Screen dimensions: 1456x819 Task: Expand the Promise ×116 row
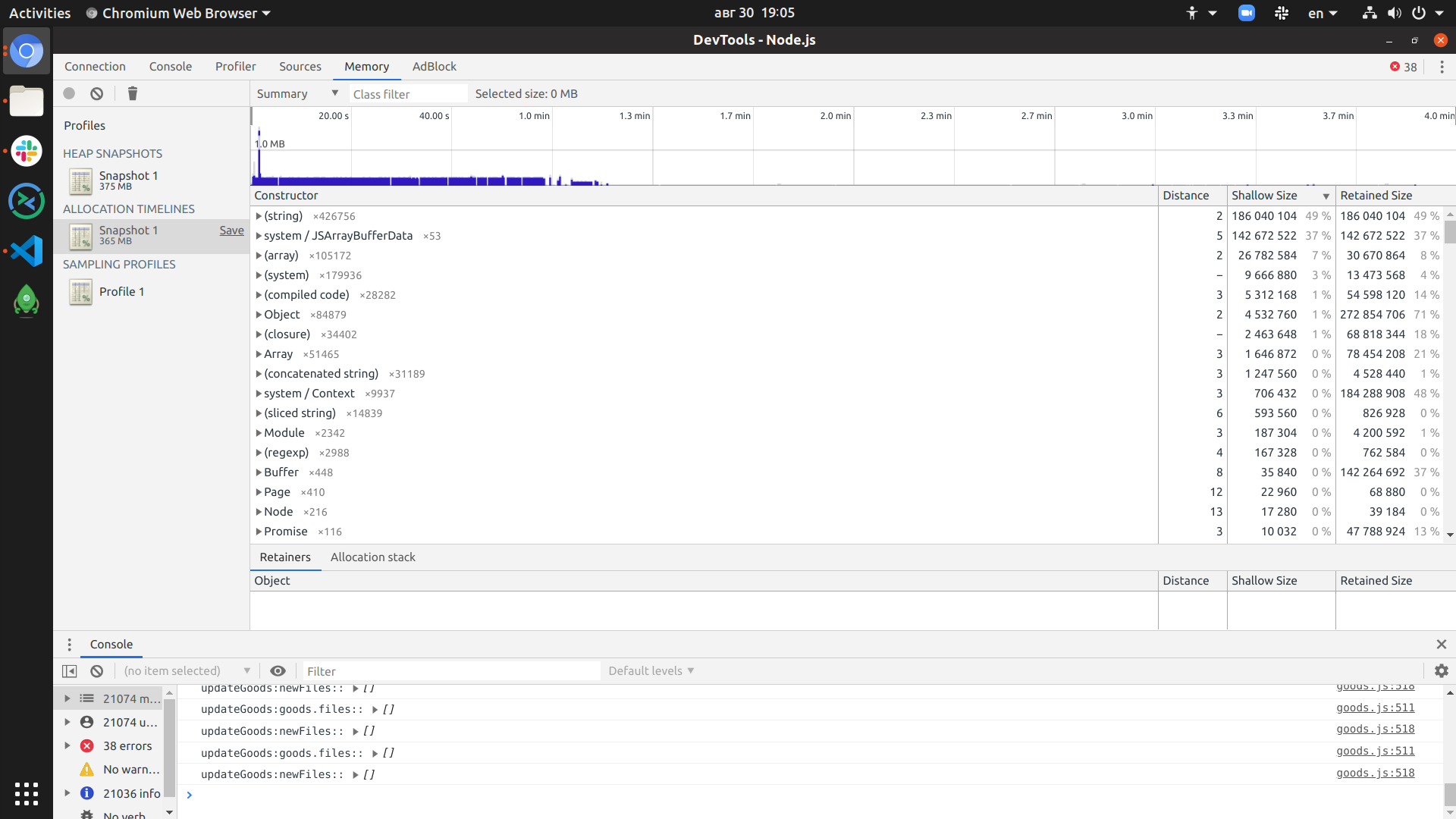259,532
